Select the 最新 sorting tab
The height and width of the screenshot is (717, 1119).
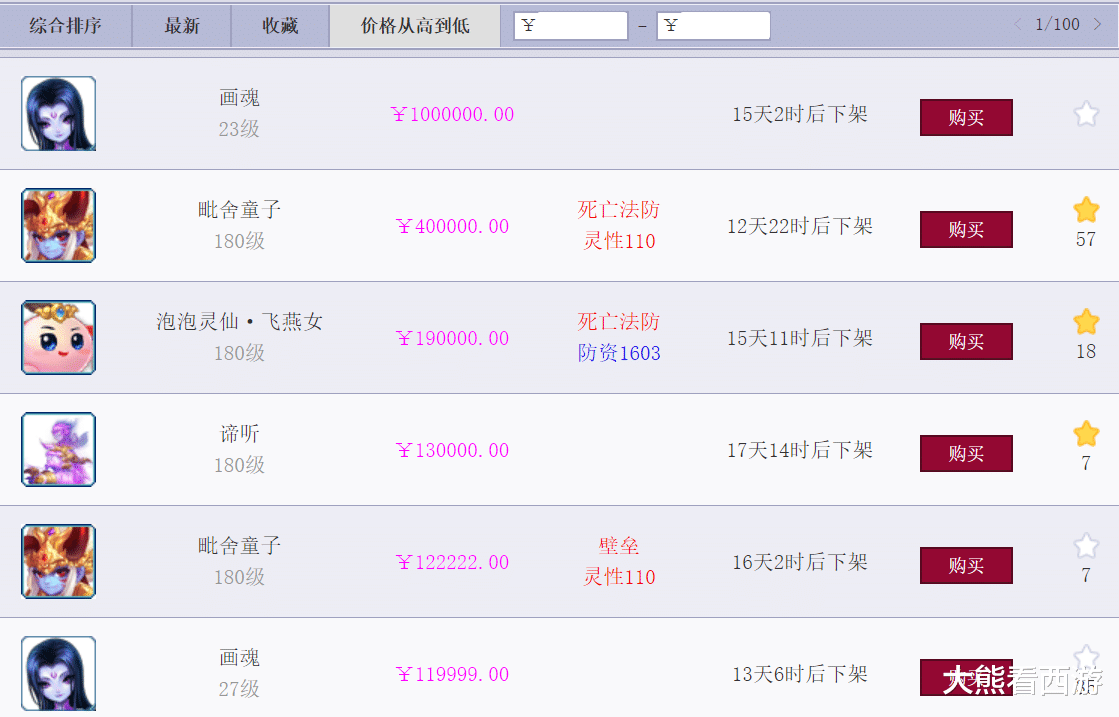pos(182,26)
